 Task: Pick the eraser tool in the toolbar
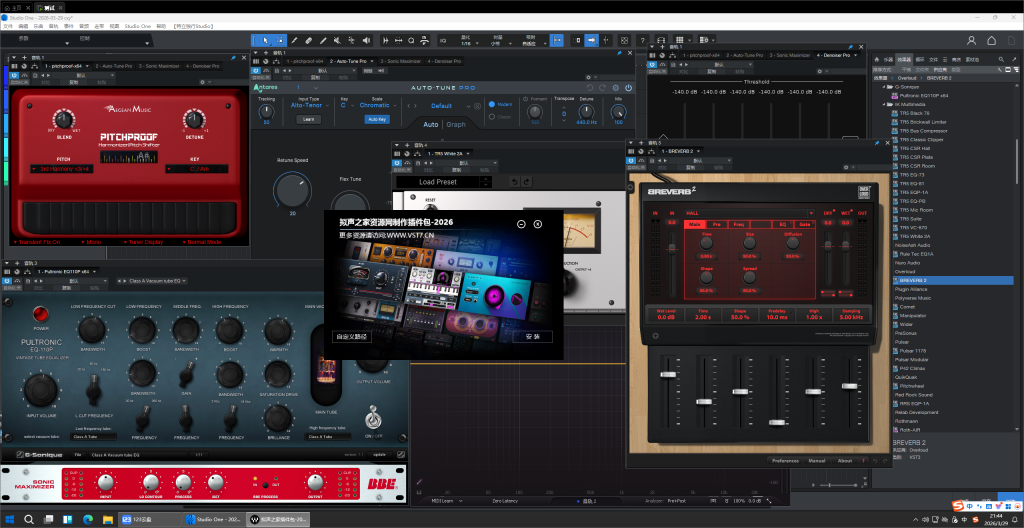pyautogui.click(x=308, y=40)
